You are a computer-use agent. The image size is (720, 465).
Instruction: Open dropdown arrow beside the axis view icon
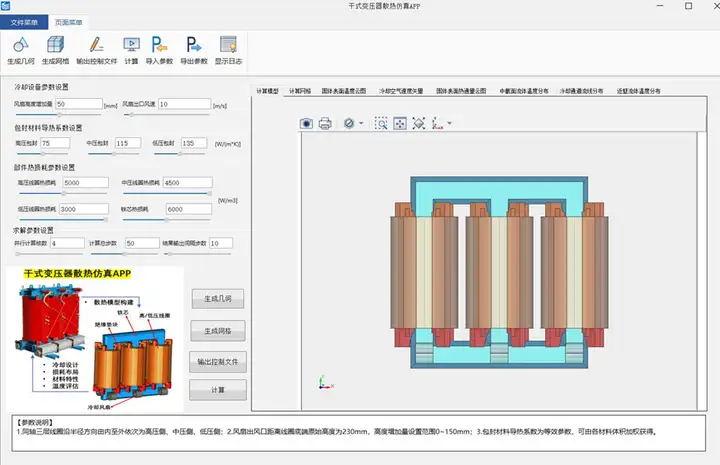pos(450,123)
